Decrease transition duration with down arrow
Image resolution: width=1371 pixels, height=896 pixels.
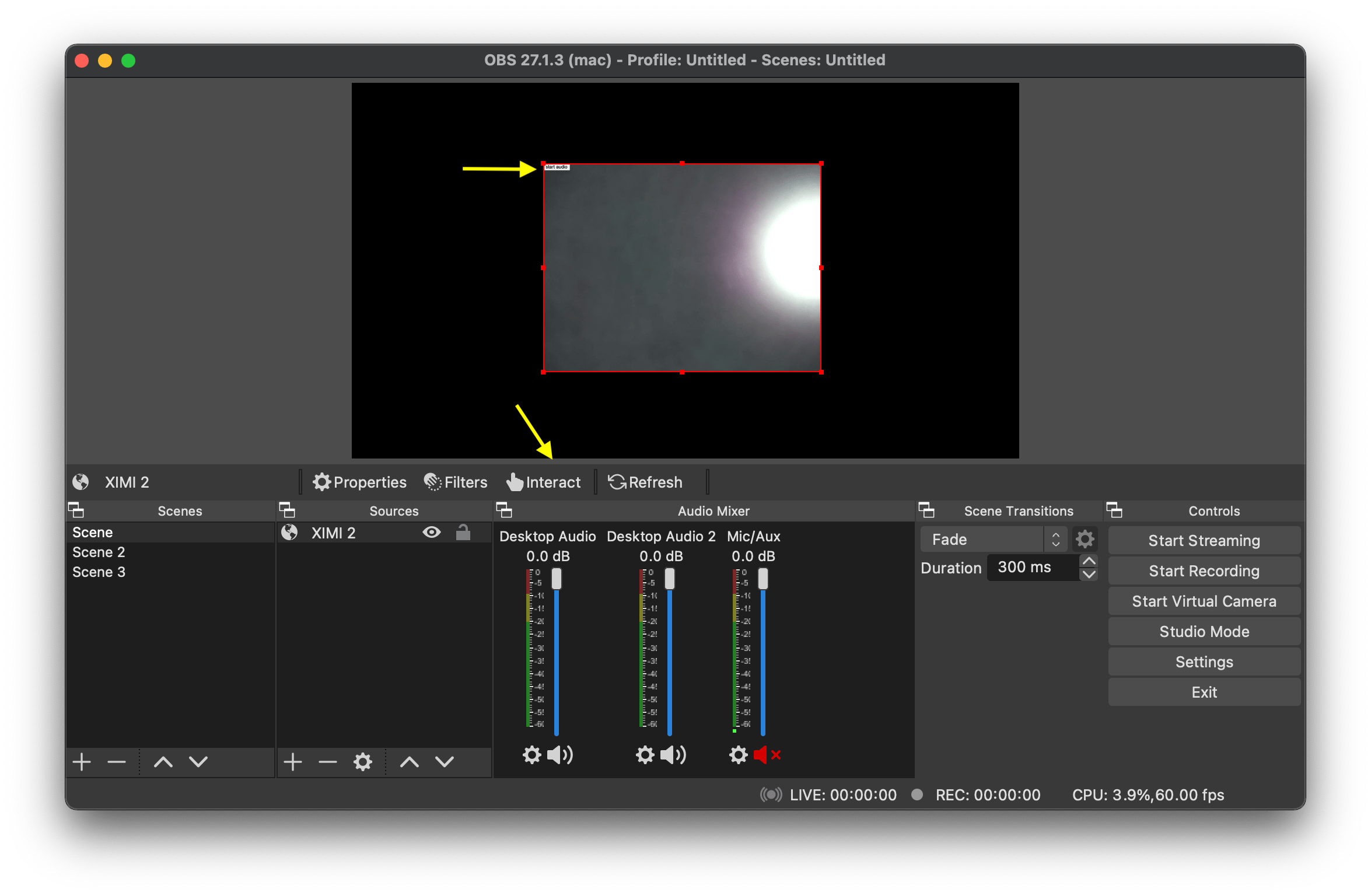click(1089, 575)
